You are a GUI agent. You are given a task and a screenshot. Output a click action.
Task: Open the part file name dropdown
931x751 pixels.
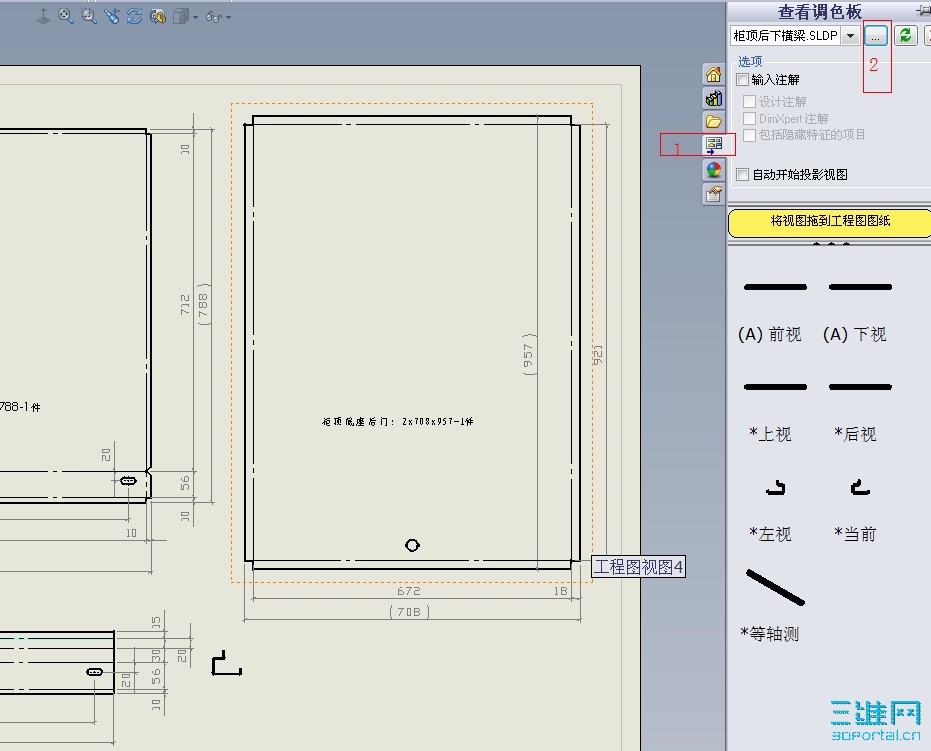click(851, 36)
